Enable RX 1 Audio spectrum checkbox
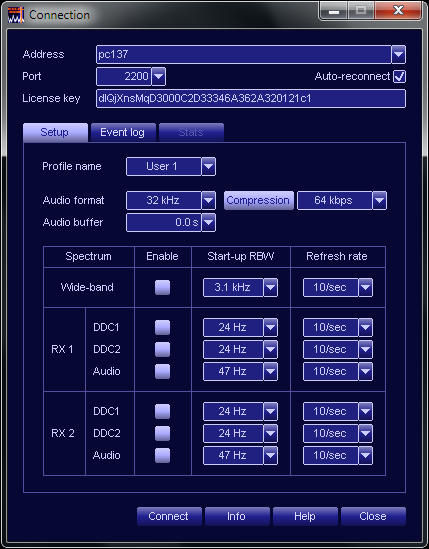This screenshot has width=429, height=549. 162,371
